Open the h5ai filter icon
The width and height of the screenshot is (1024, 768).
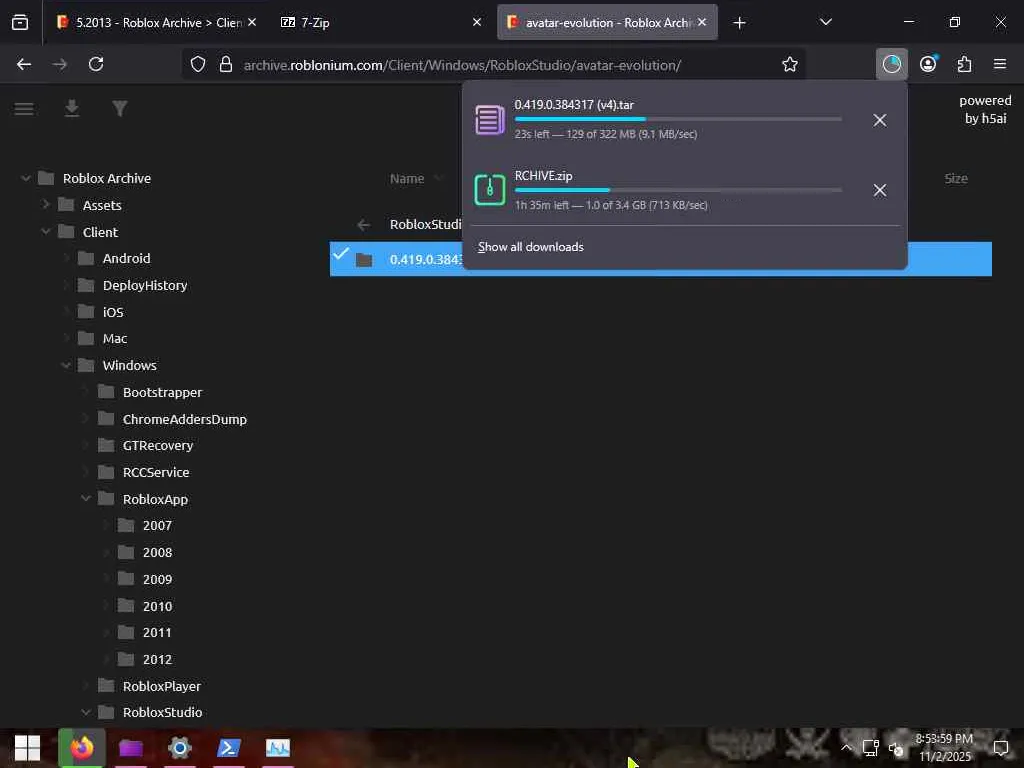(120, 108)
